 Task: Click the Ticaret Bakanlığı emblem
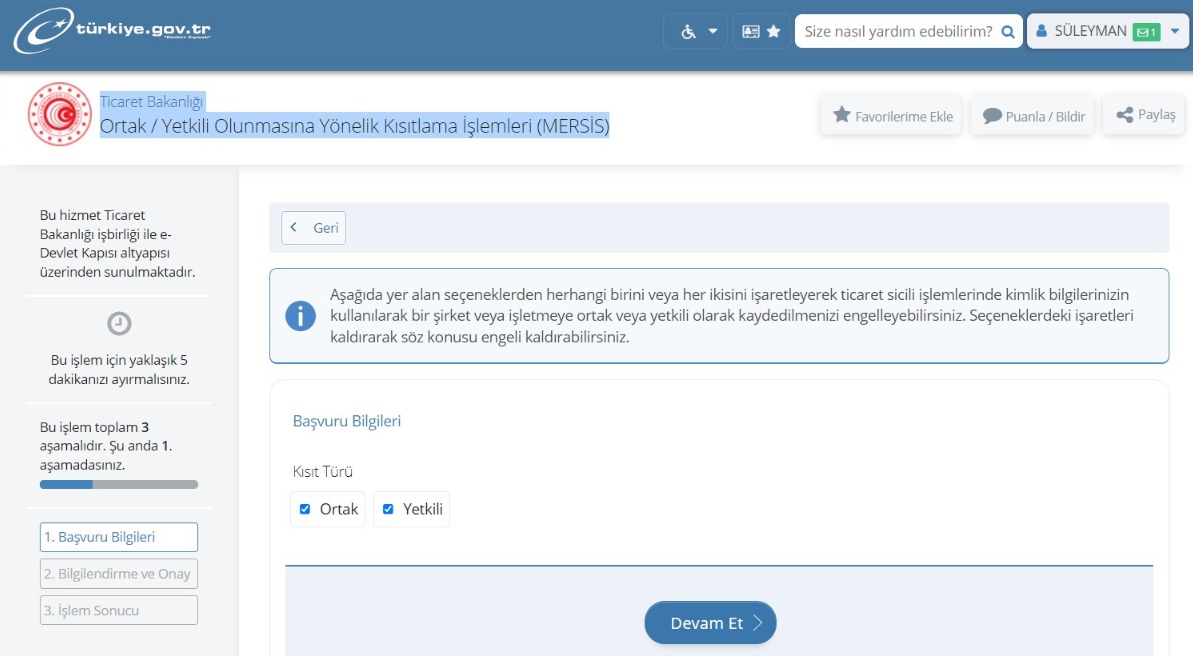[59, 114]
